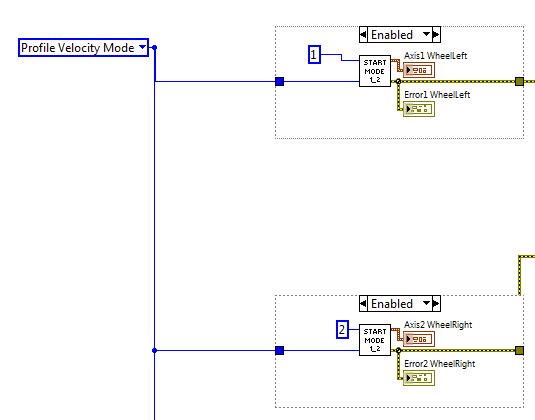Go to next case in upper structure
Screen dimensions: 535x420
(x=436, y=34)
